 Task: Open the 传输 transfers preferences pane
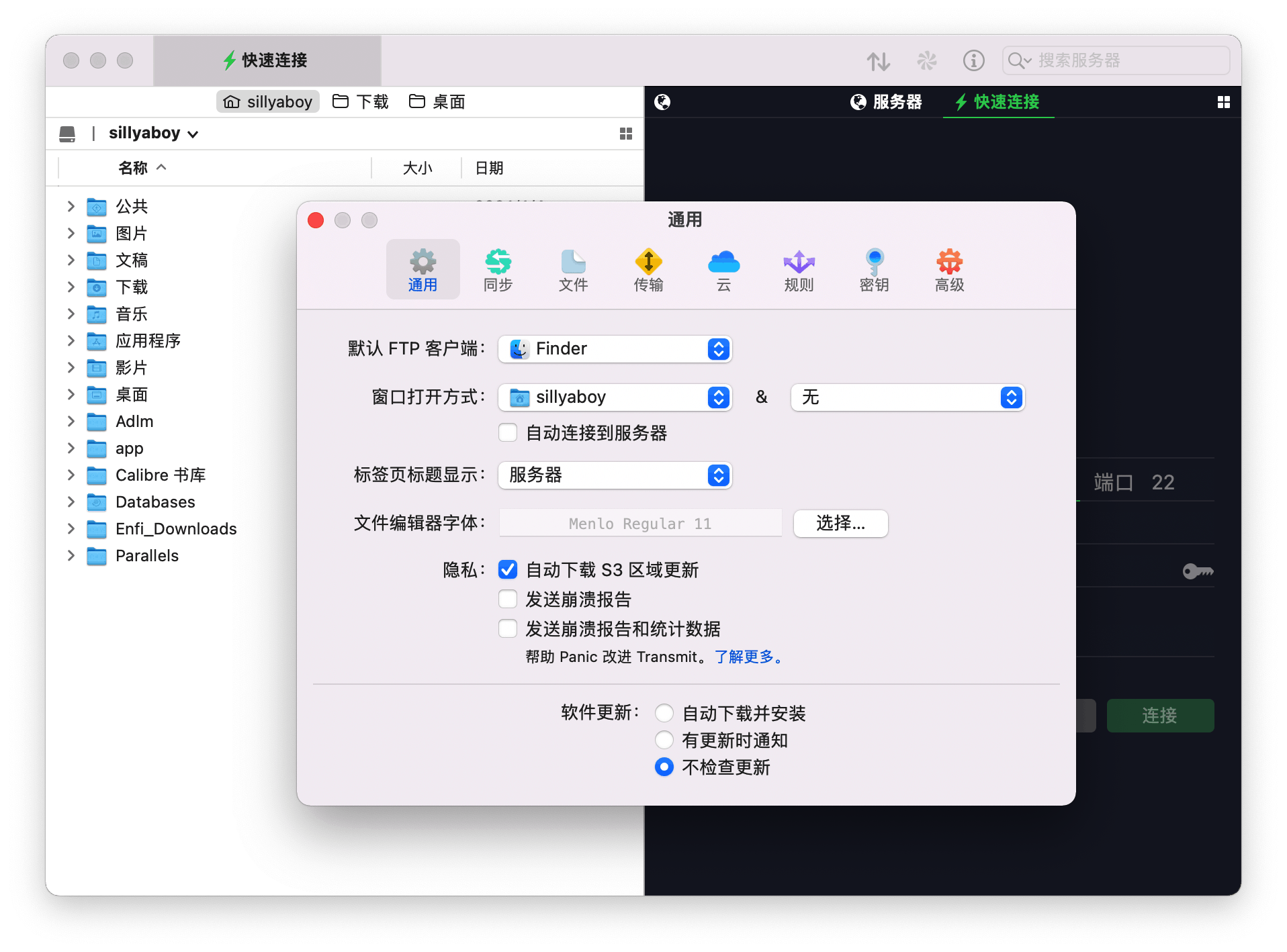[x=648, y=270]
